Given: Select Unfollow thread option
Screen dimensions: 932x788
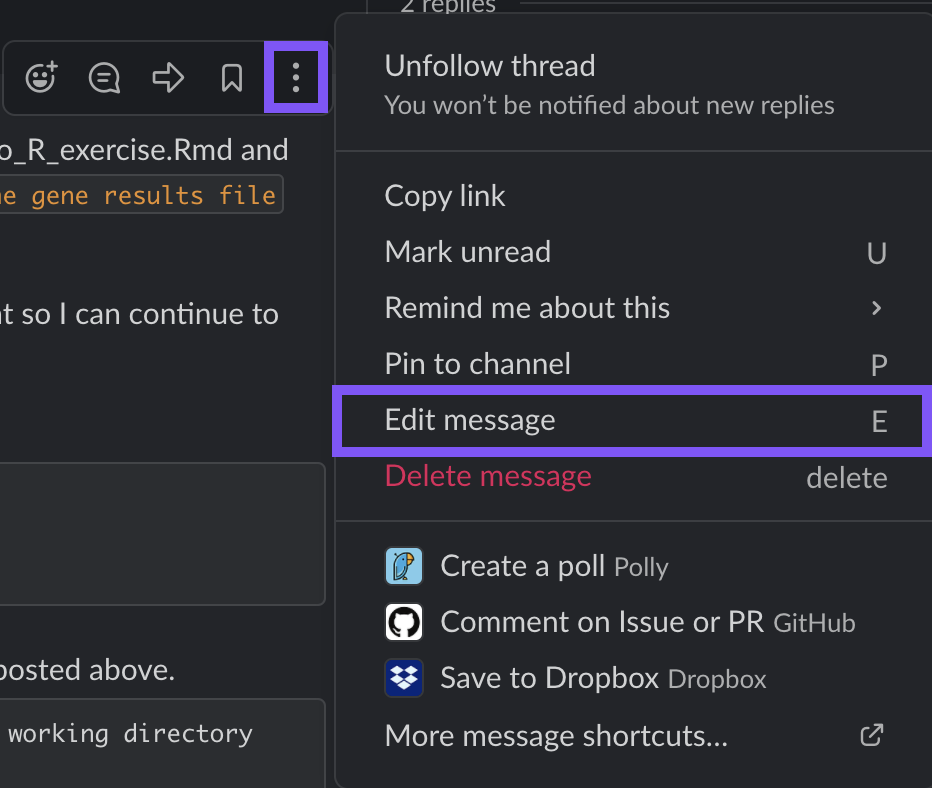Looking at the screenshot, I should click(490, 66).
